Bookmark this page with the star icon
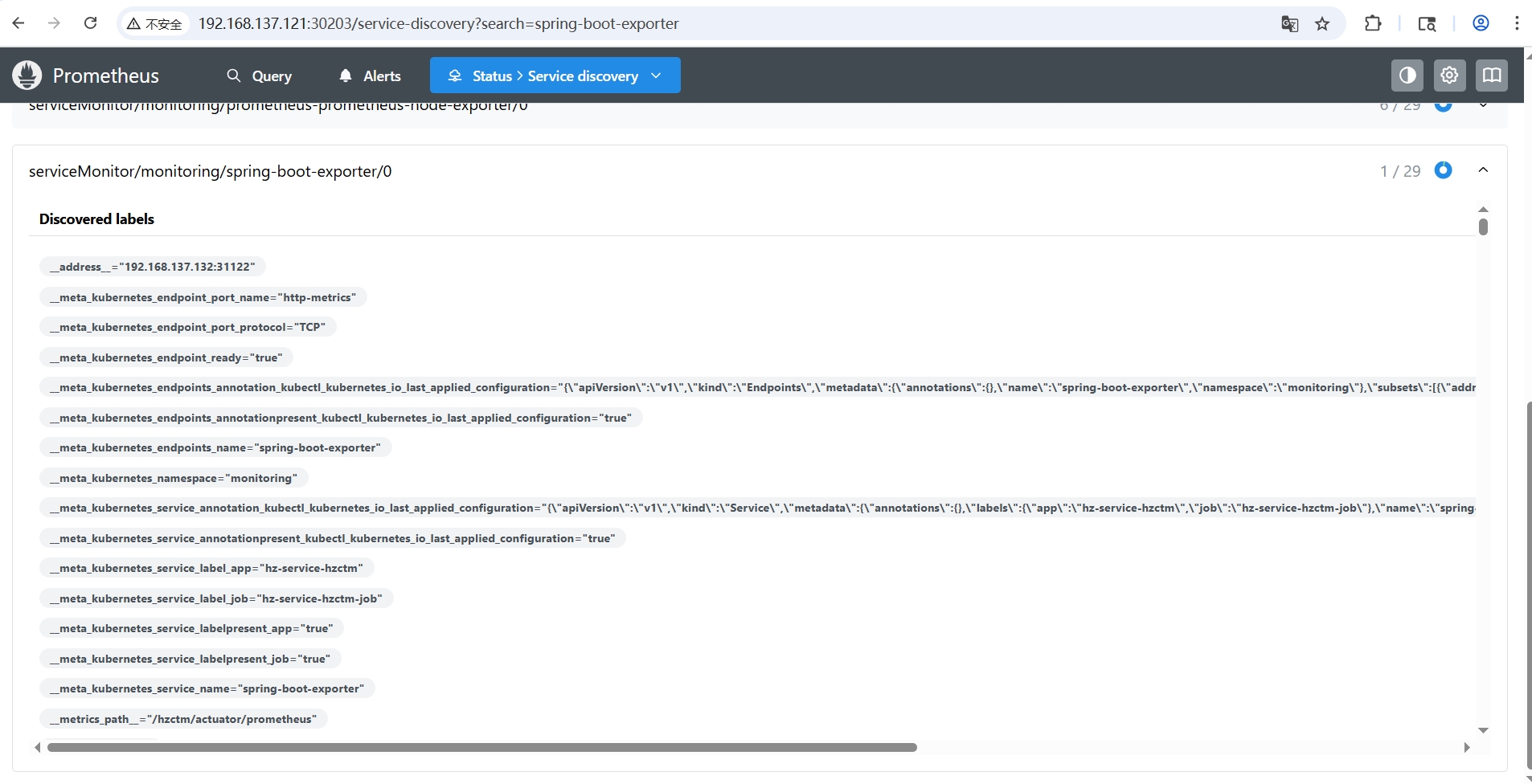Screen dimensions: 1532x784 pyautogui.click(x=1322, y=24)
